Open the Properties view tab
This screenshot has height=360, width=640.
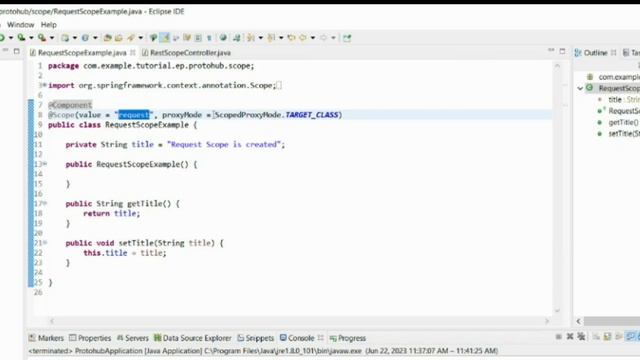point(90,338)
